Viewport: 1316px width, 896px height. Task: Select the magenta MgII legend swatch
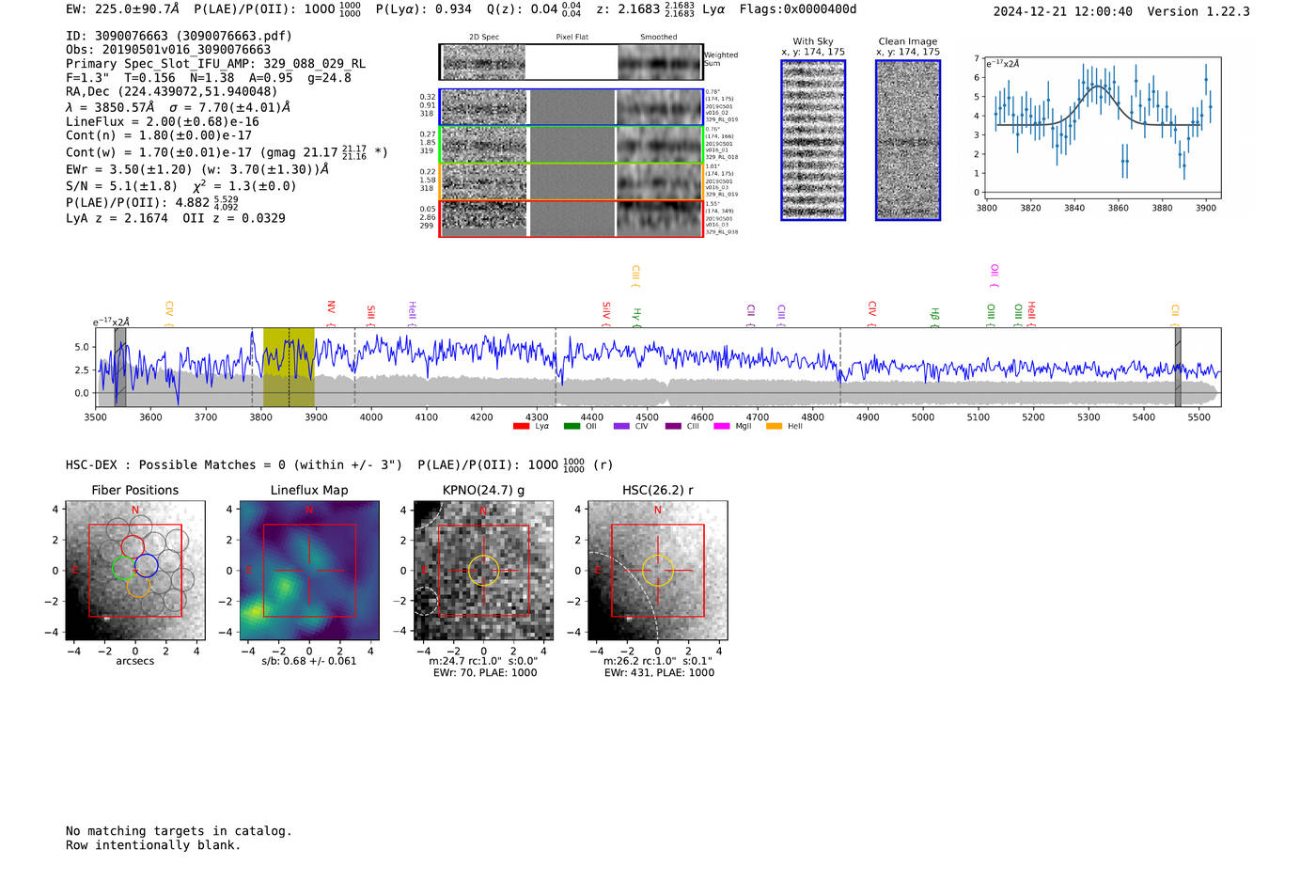pos(722,427)
